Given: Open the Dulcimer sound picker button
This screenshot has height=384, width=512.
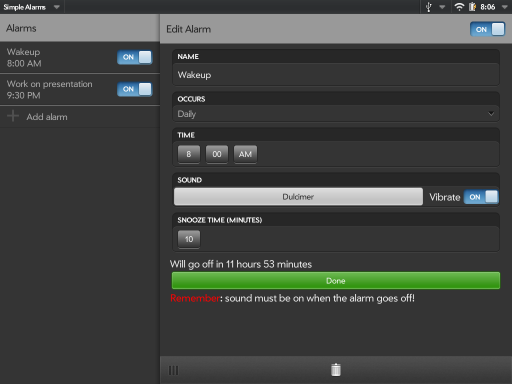Looking at the screenshot, I should tap(298, 197).
